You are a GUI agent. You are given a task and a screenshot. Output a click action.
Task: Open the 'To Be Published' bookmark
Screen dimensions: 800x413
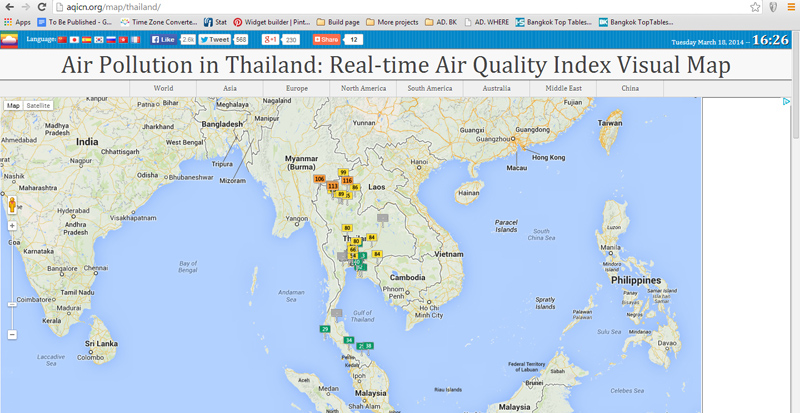click(x=74, y=22)
